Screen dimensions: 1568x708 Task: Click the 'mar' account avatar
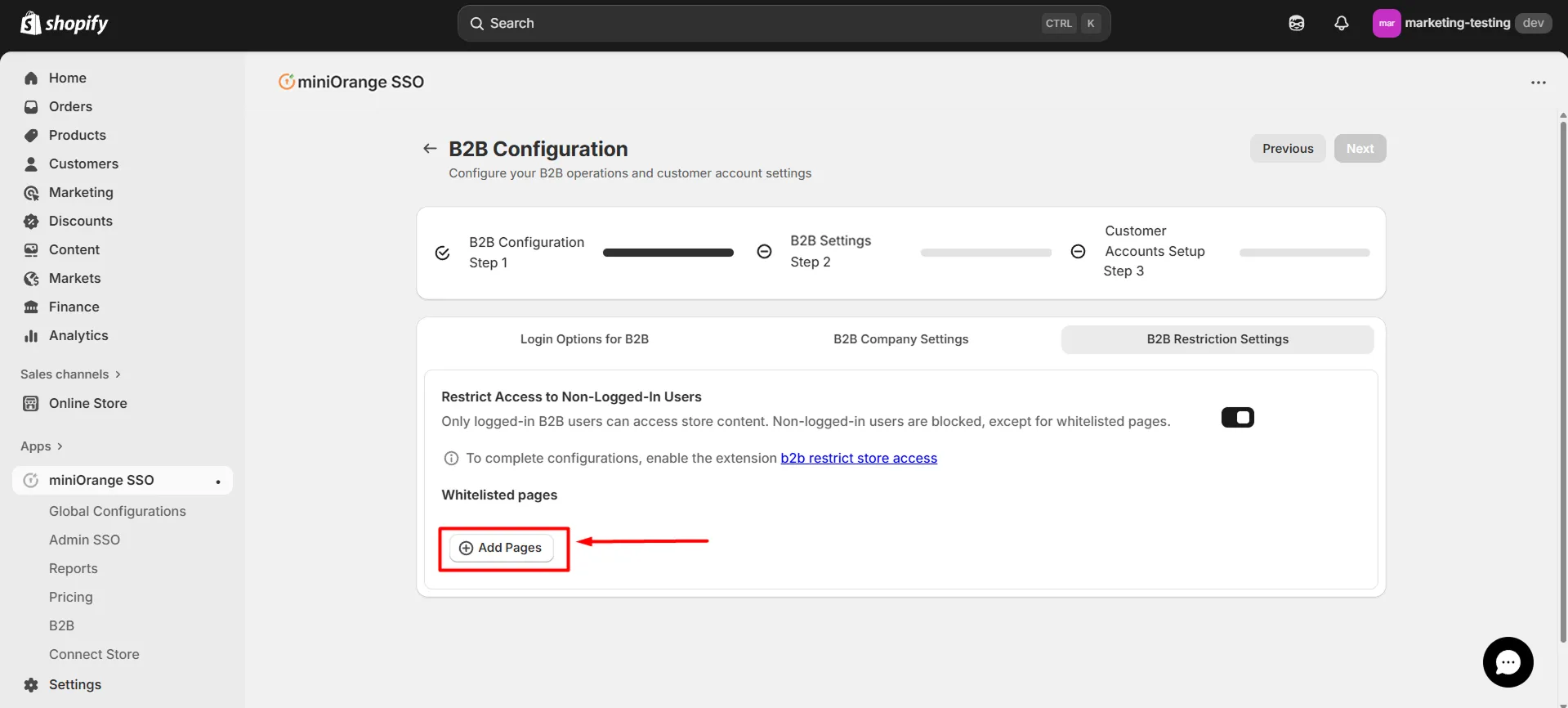pyautogui.click(x=1387, y=23)
